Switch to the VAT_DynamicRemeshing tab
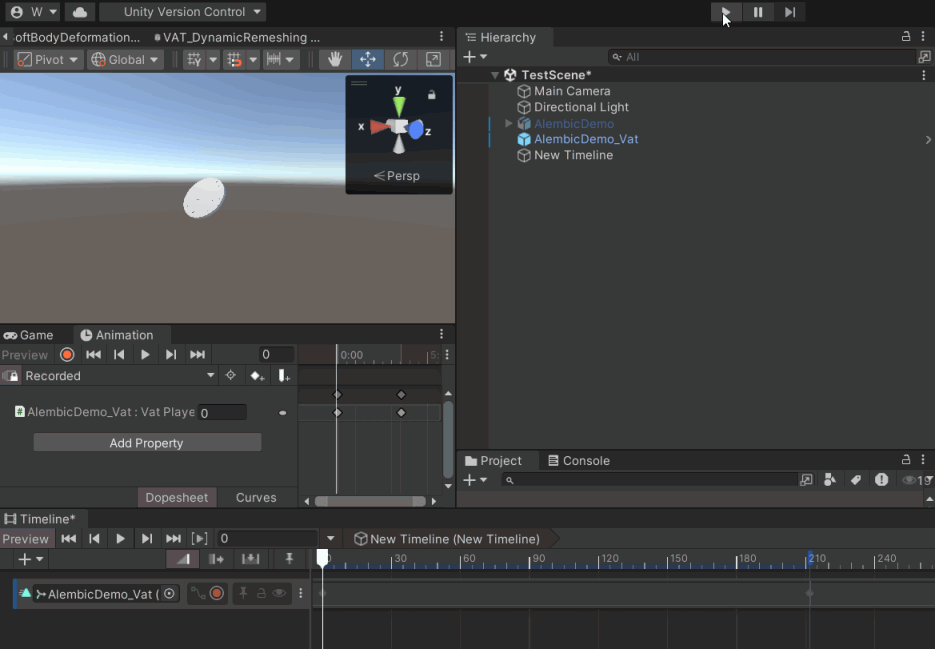This screenshot has height=649, width=935. (237, 38)
